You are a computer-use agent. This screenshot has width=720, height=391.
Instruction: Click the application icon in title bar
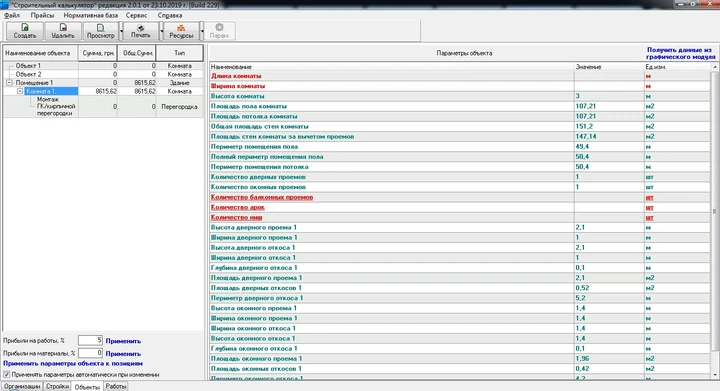click(x=4, y=5)
